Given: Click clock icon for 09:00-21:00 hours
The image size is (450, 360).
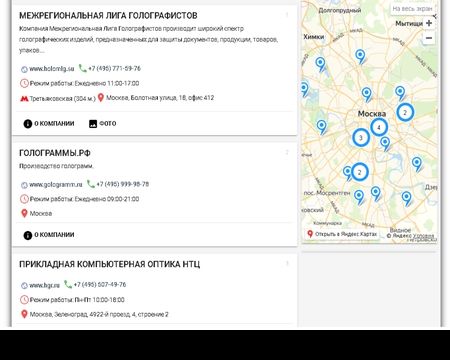Looking at the screenshot, I should tap(24, 199).
